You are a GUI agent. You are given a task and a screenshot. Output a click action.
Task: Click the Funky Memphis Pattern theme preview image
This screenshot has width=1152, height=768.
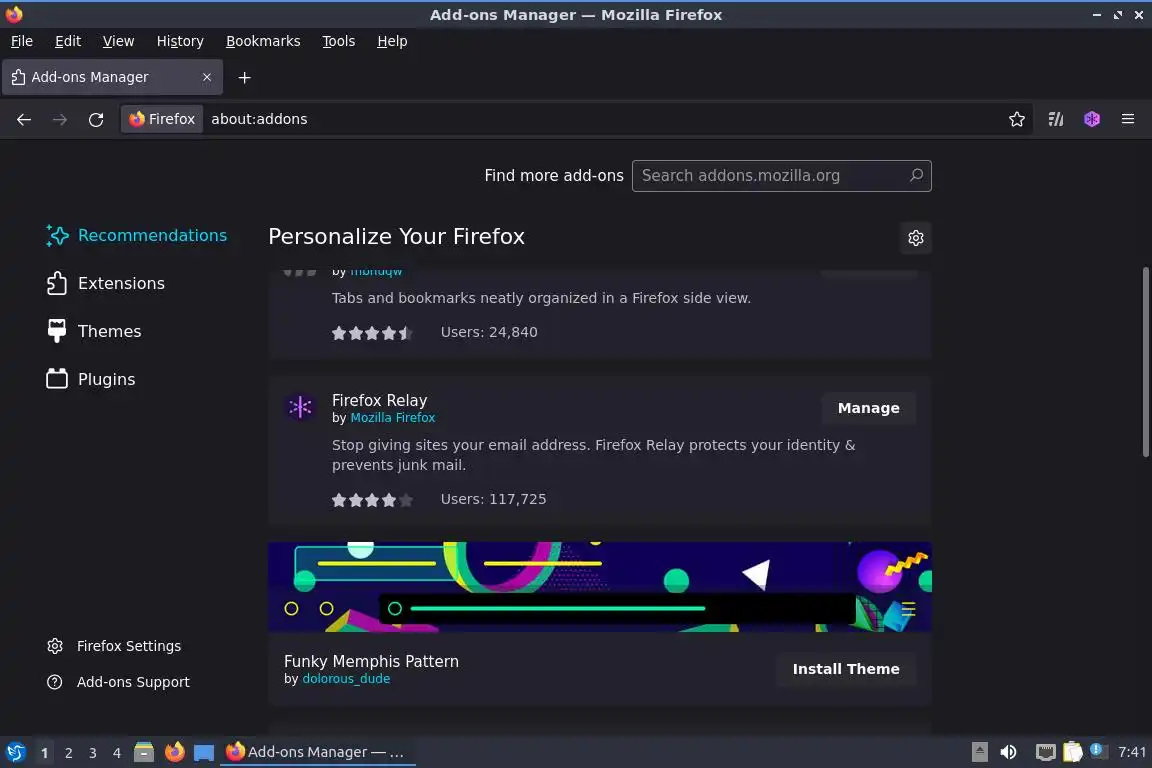(x=600, y=586)
